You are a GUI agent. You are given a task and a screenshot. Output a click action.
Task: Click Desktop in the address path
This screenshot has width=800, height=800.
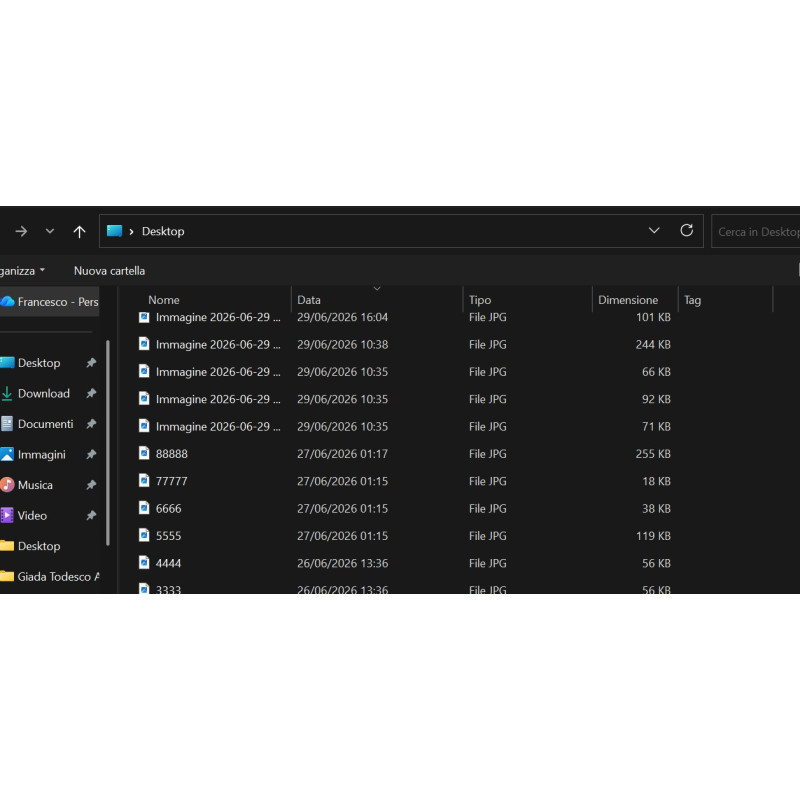163,231
